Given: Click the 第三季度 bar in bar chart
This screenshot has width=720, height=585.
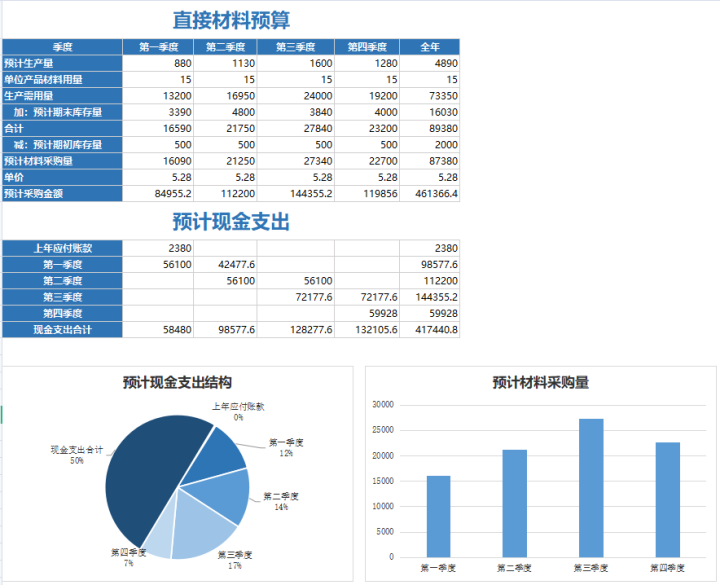Looking at the screenshot, I should pyautogui.click(x=591, y=488).
